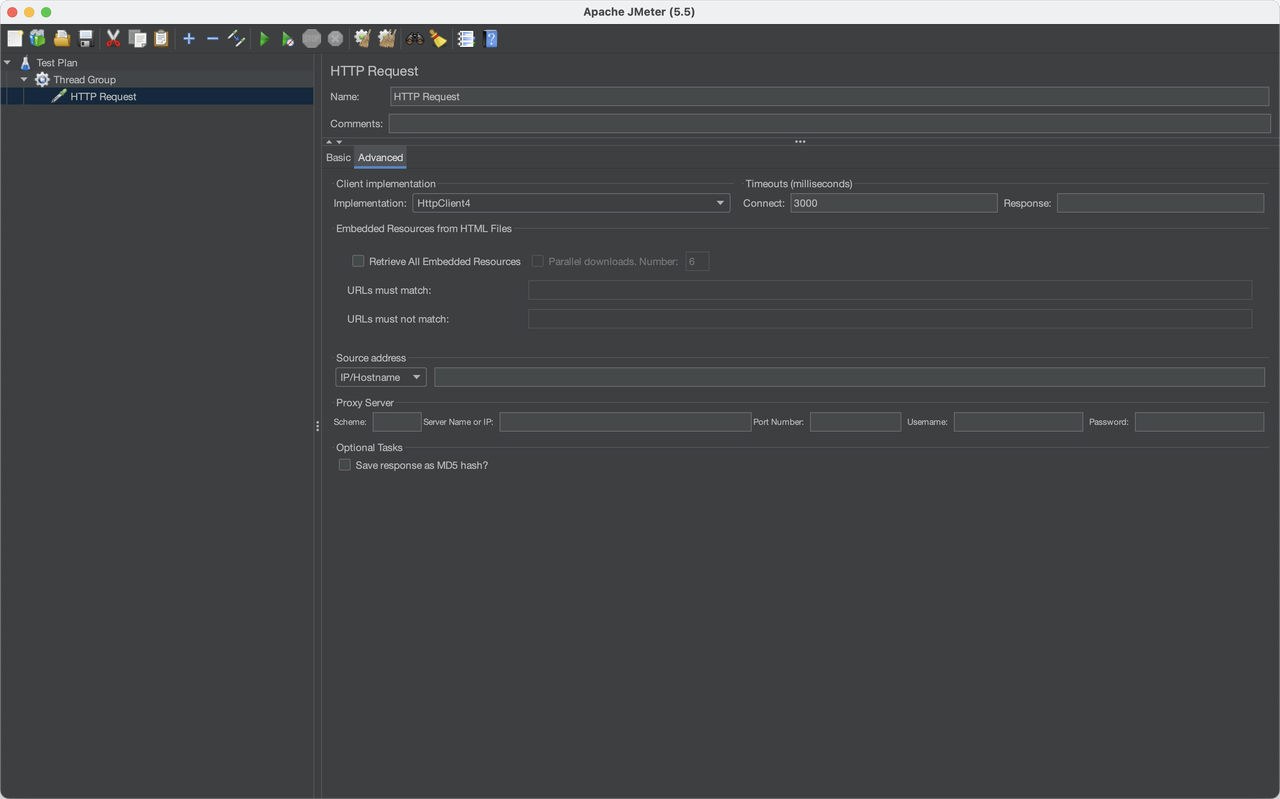Viewport: 1280px width, 799px height.
Task: Open a test plan from templates icon
Action: point(37,38)
